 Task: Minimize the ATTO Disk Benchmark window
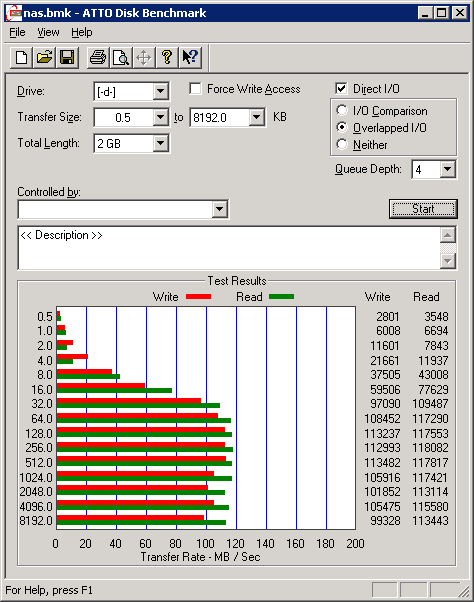tap(424, 13)
